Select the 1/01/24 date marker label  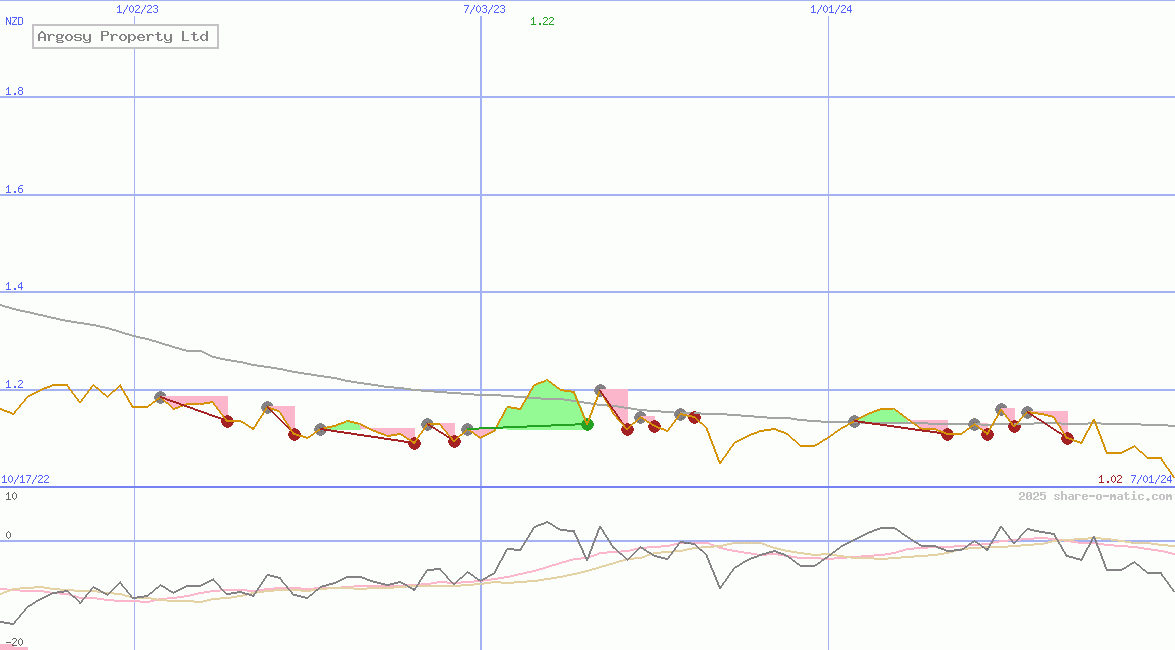(831, 9)
